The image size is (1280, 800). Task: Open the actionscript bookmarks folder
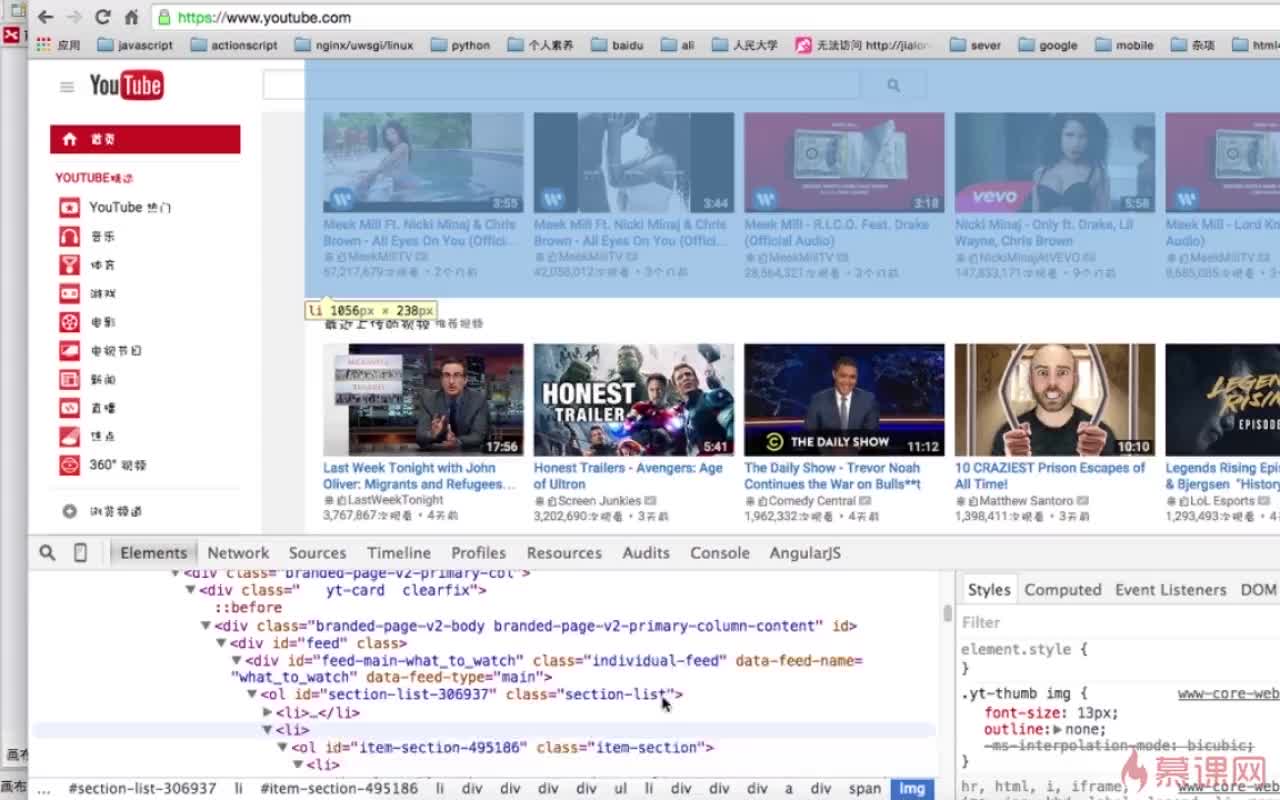tap(234, 45)
